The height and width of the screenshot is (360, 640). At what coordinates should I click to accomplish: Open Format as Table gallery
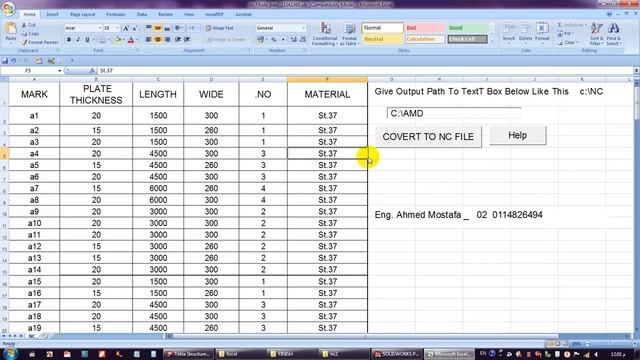tap(349, 34)
